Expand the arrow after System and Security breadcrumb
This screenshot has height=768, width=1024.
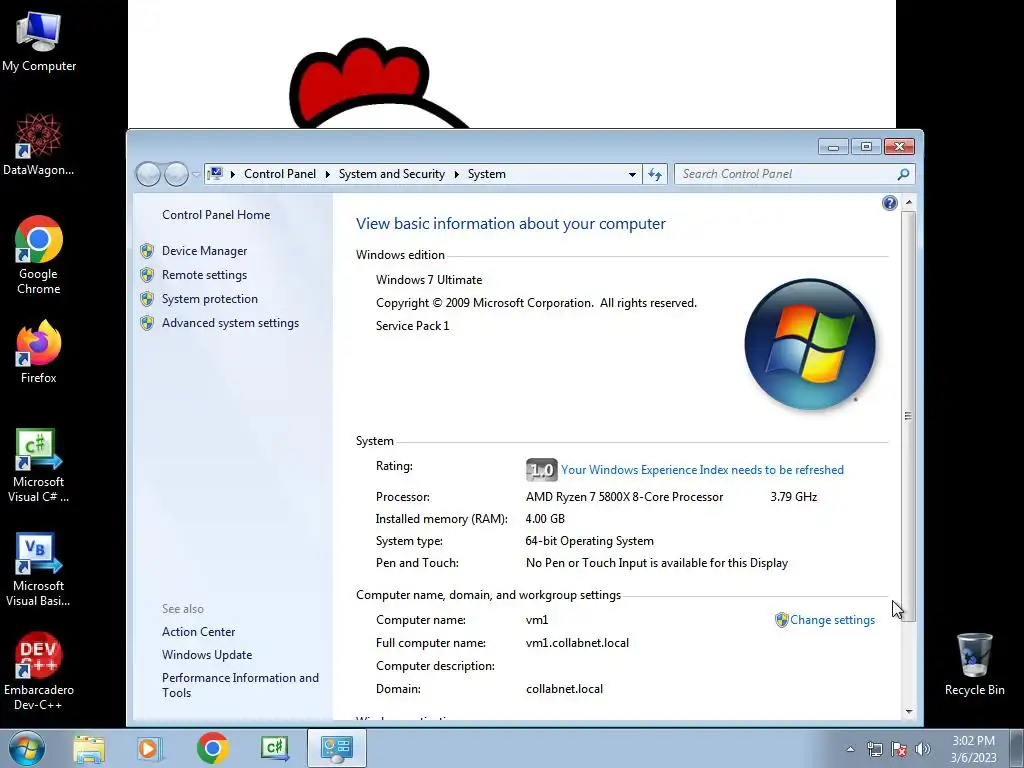456,174
